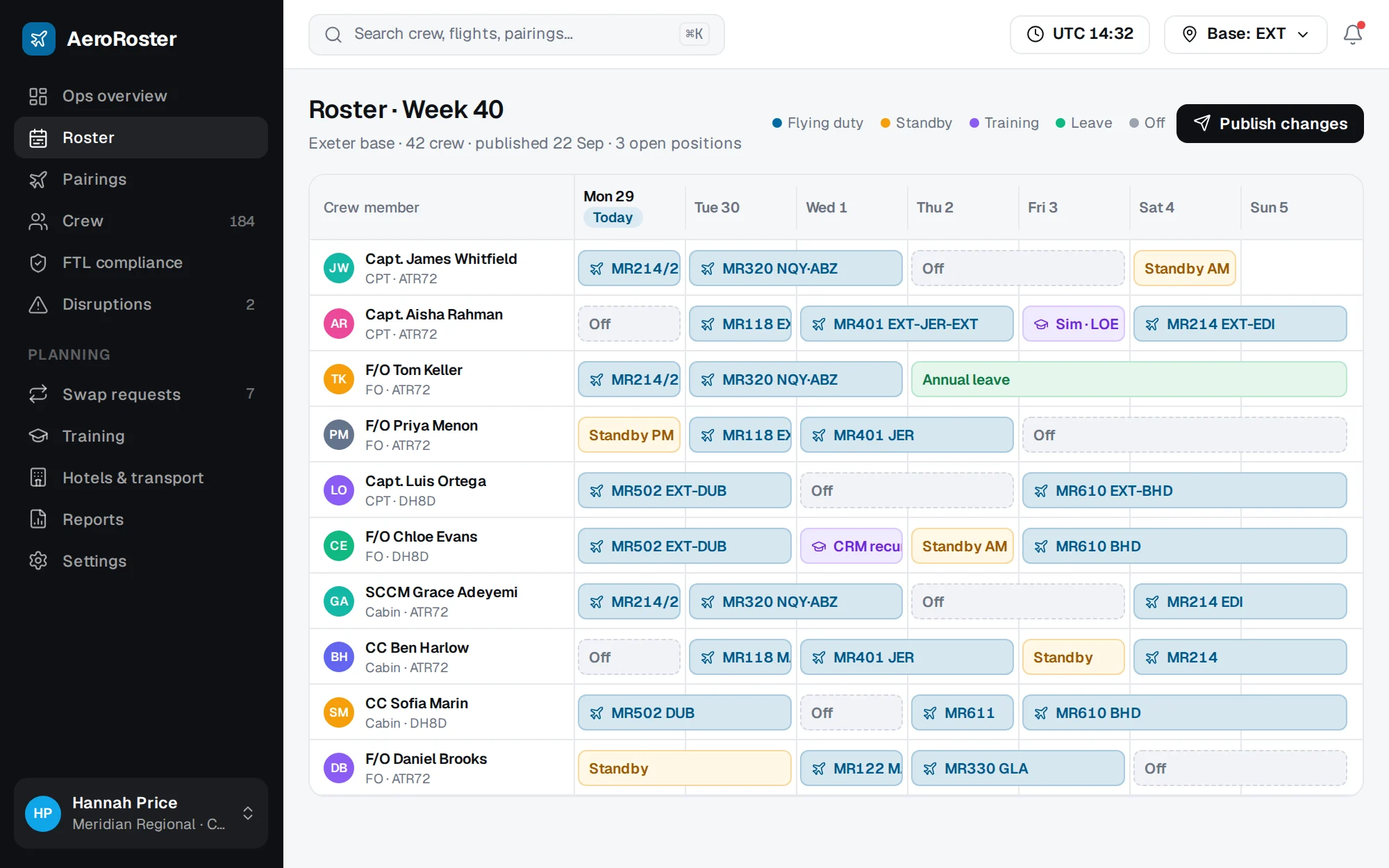Select Luis Ortega's MR610 EXT-BHD duty

pyautogui.click(x=1184, y=490)
